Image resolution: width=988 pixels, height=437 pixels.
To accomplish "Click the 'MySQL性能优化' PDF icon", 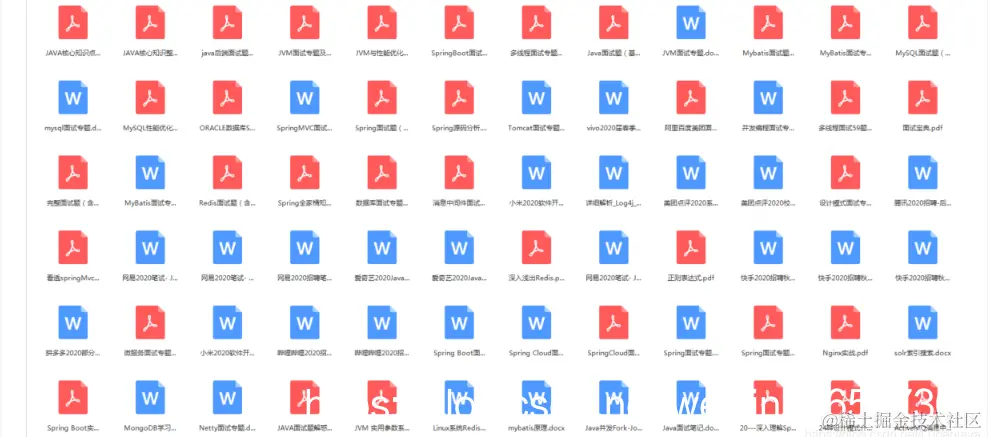I will (x=151, y=97).
